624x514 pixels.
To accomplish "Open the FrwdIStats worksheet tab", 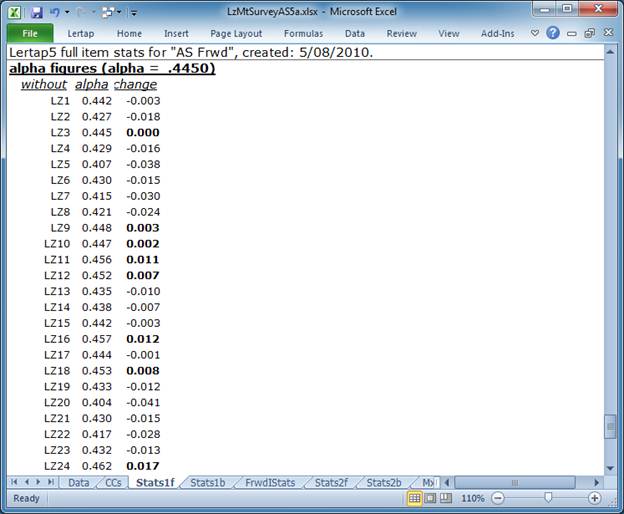I will click(x=268, y=482).
